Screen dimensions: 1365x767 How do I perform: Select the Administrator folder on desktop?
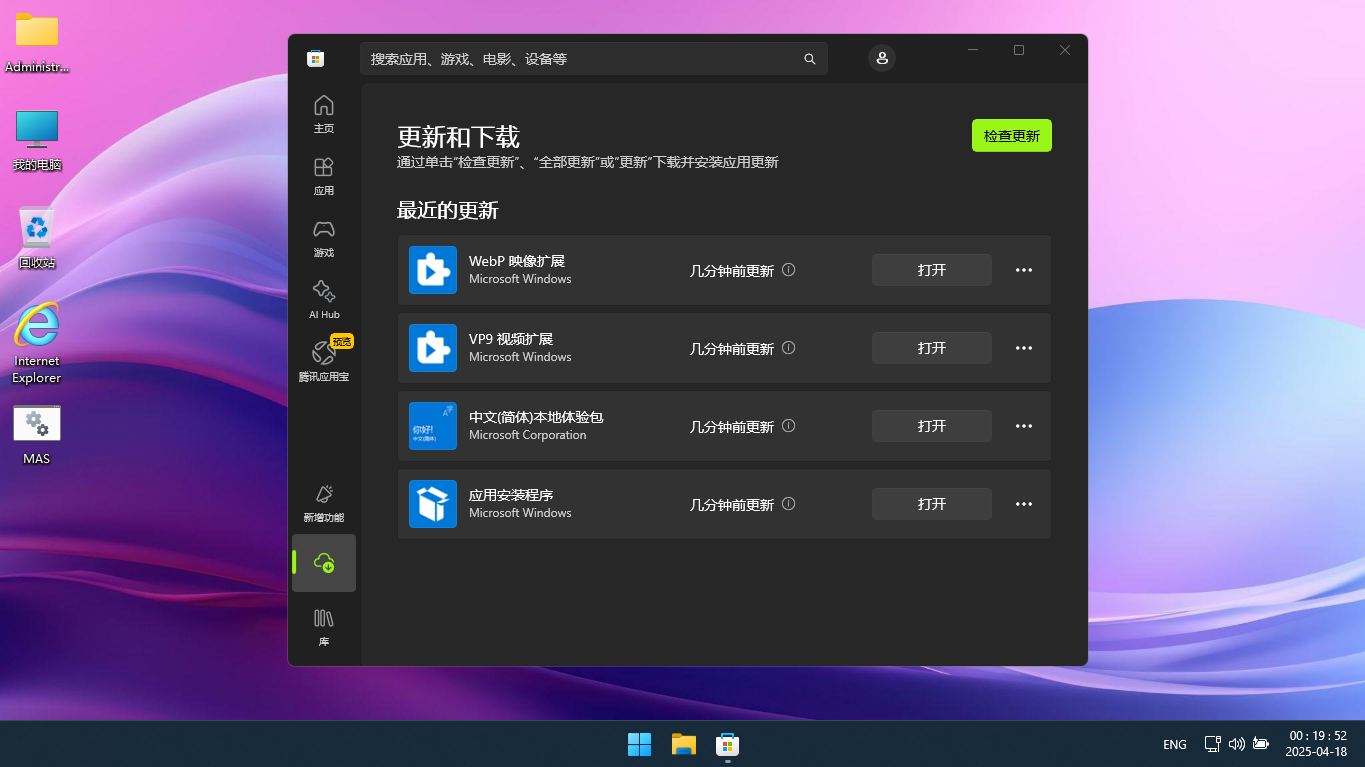pos(37,43)
